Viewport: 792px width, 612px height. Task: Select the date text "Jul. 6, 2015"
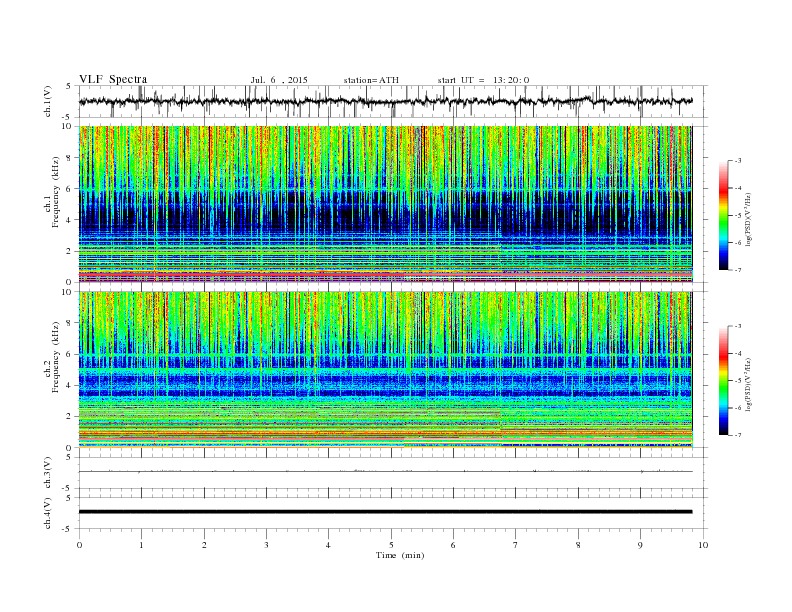coord(279,80)
